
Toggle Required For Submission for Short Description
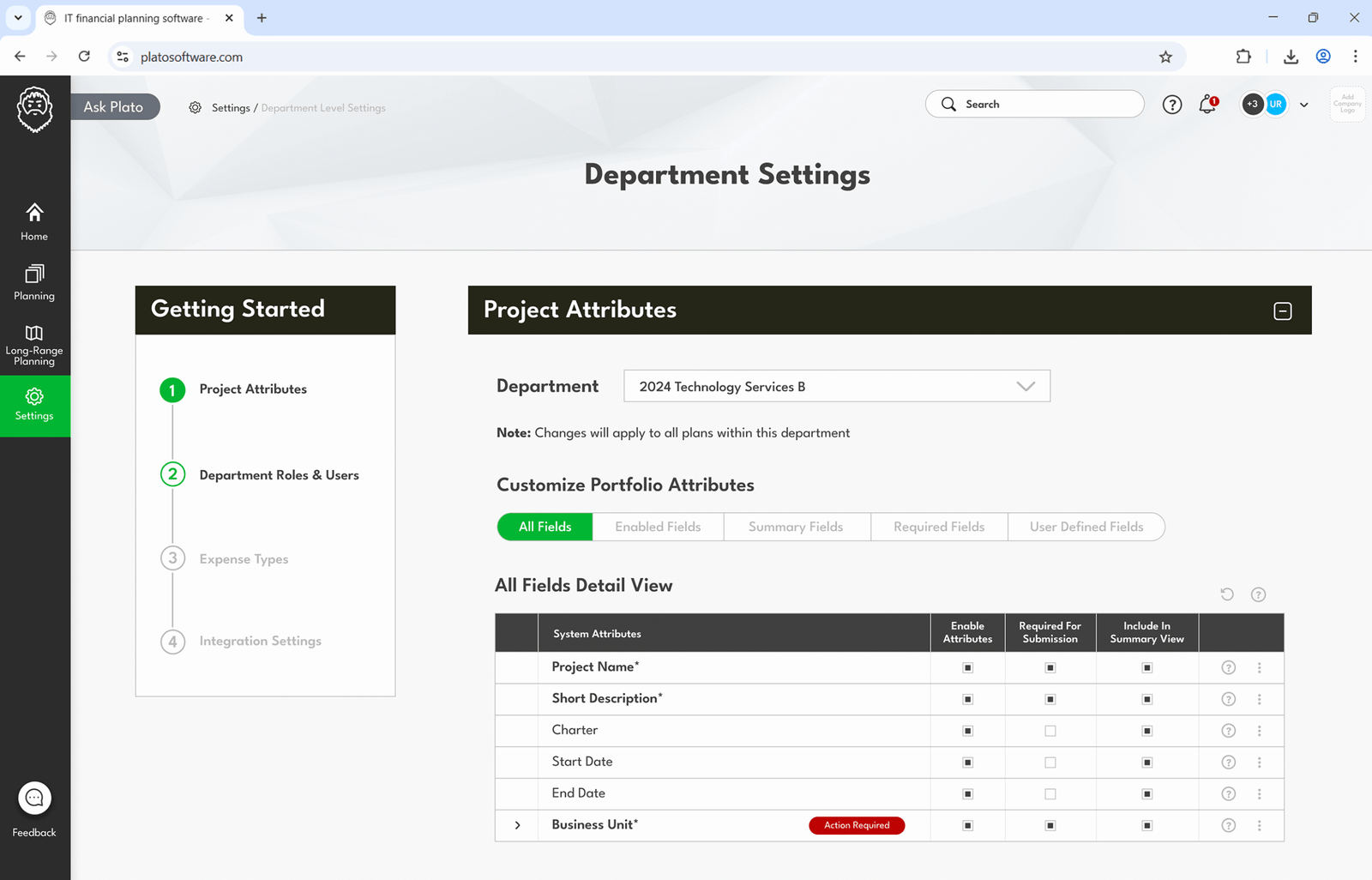coord(1050,699)
